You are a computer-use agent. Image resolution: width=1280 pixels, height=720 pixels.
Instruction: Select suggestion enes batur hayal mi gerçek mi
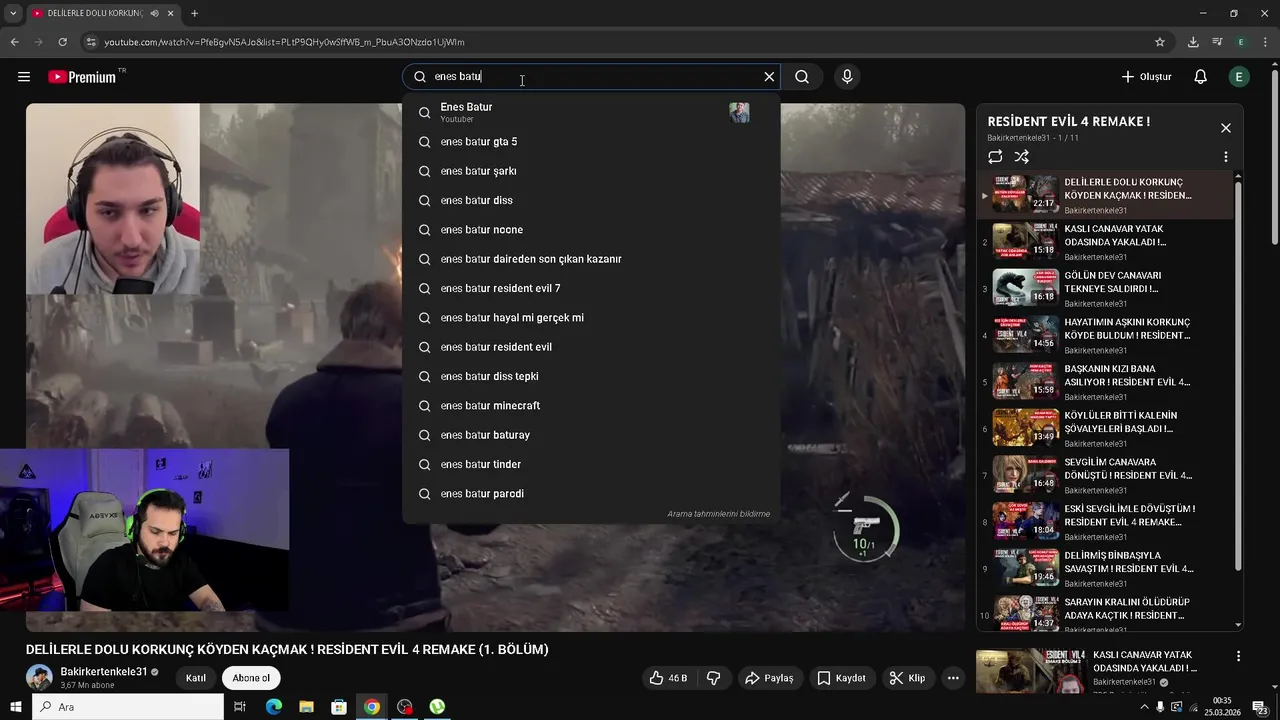(x=591, y=318)
